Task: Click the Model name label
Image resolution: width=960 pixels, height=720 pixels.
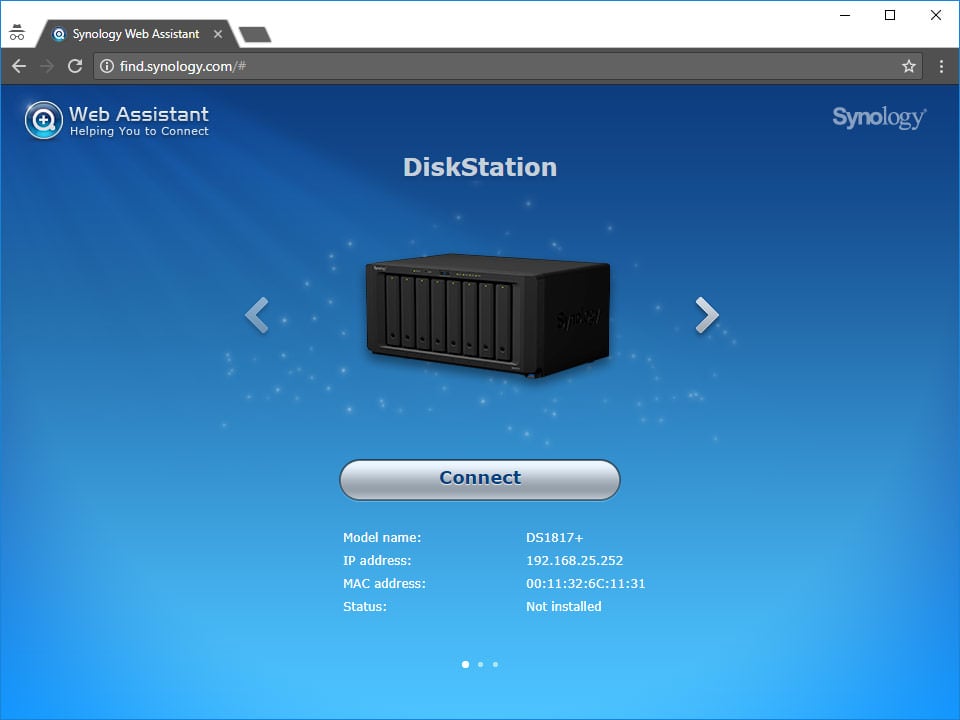Action: point(382,538)
